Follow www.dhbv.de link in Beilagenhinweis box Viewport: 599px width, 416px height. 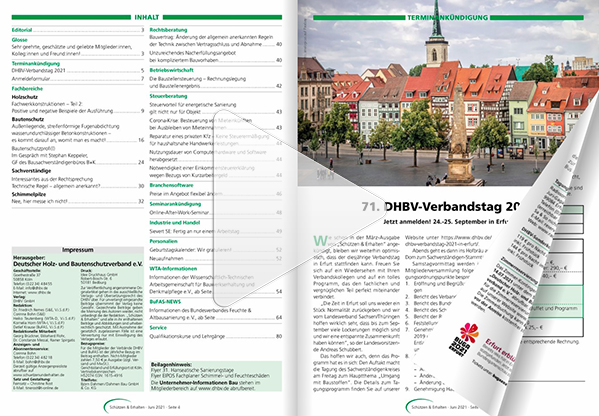pyautogui.click(x=210, y=388)
